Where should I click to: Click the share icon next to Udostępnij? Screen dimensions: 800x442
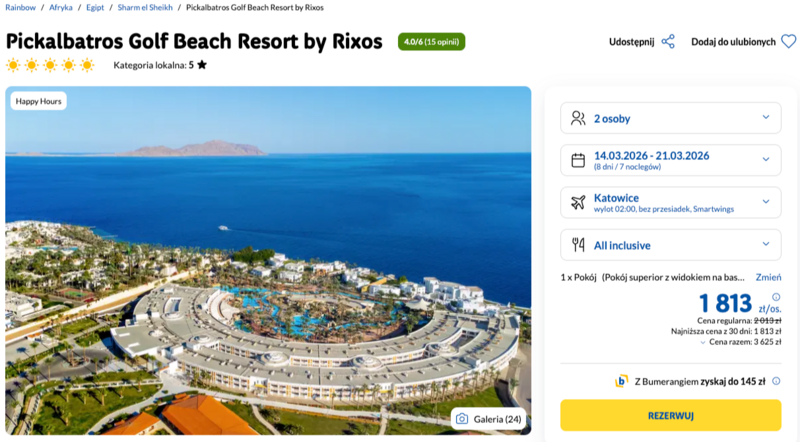(668, 42)
